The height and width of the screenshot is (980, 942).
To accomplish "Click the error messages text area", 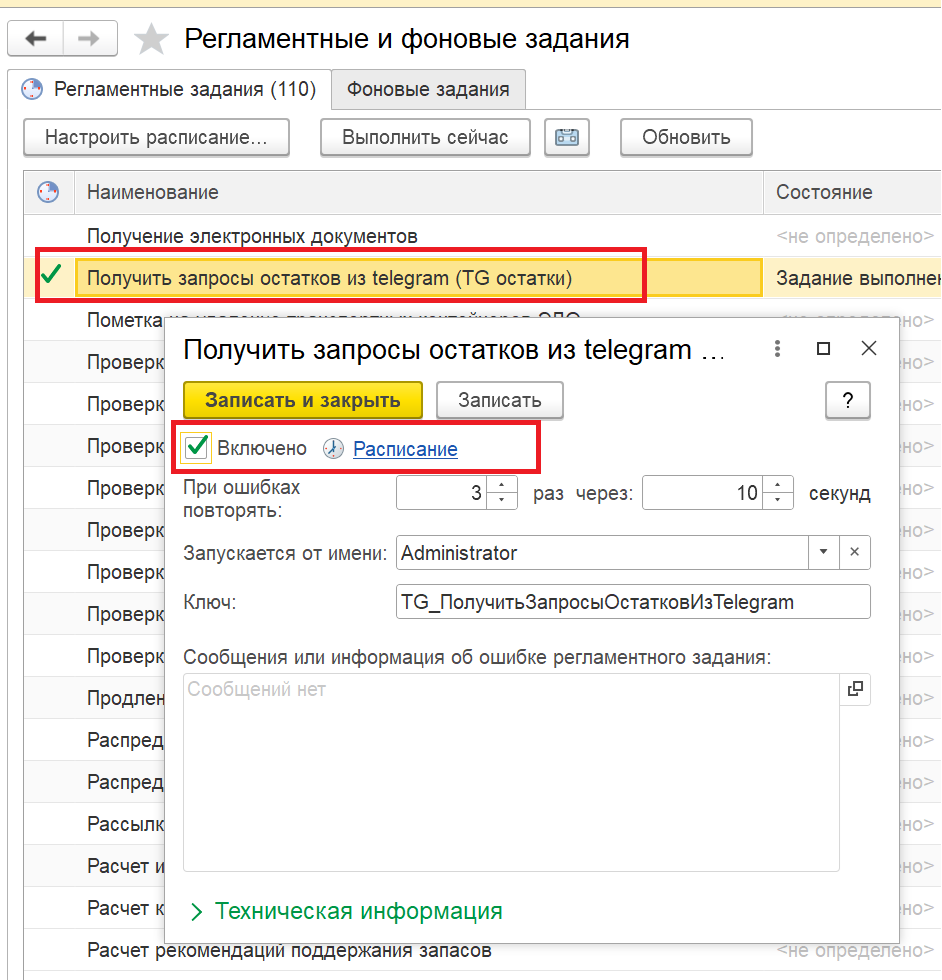I will click(x=511, y=772).
